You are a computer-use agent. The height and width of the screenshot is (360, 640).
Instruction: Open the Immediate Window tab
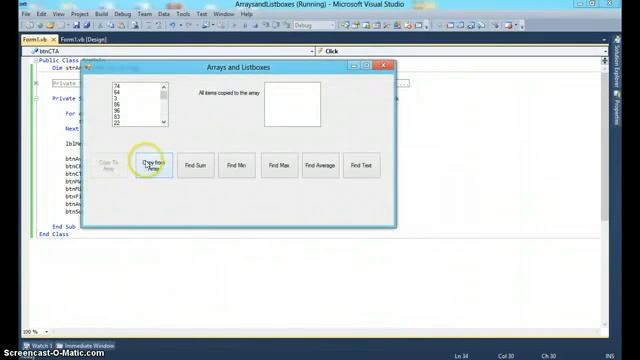tap(86, 346)
